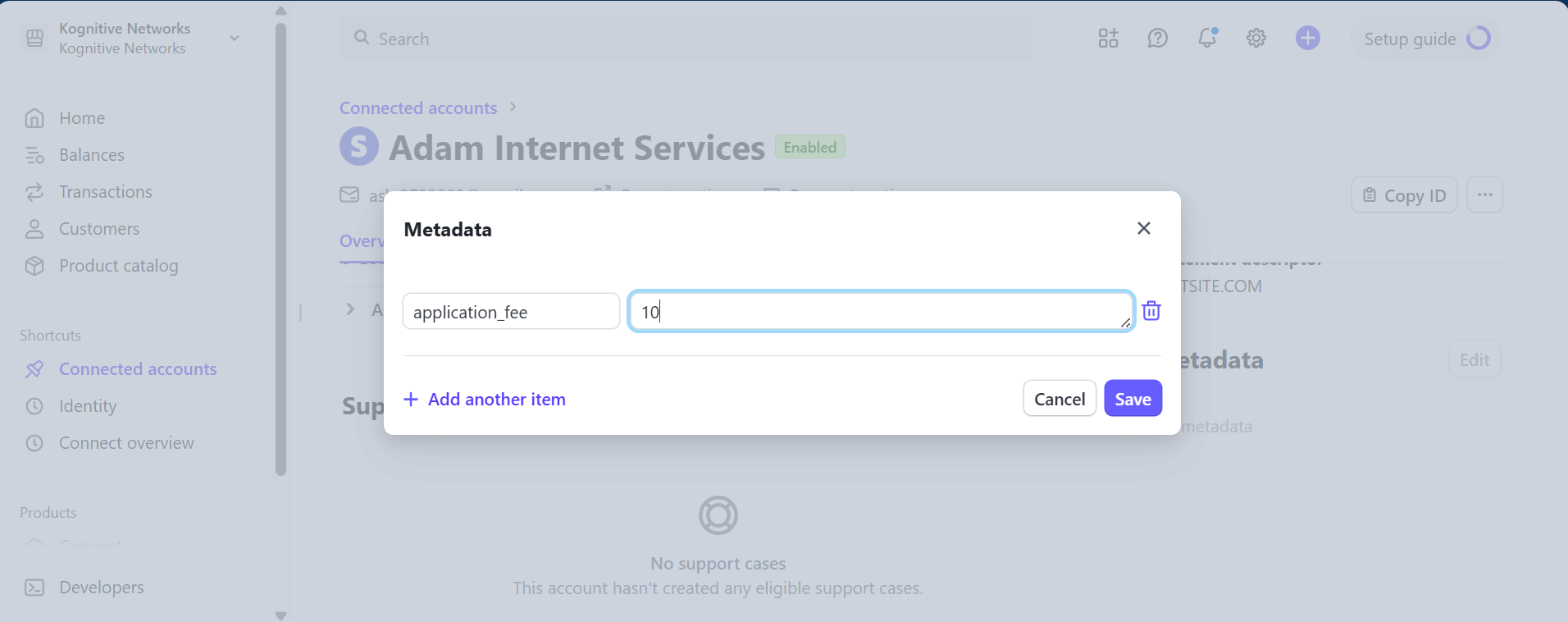1568x622 pixels.
Task: Click the metadata value field containing 10
Action: click(880, 312)
